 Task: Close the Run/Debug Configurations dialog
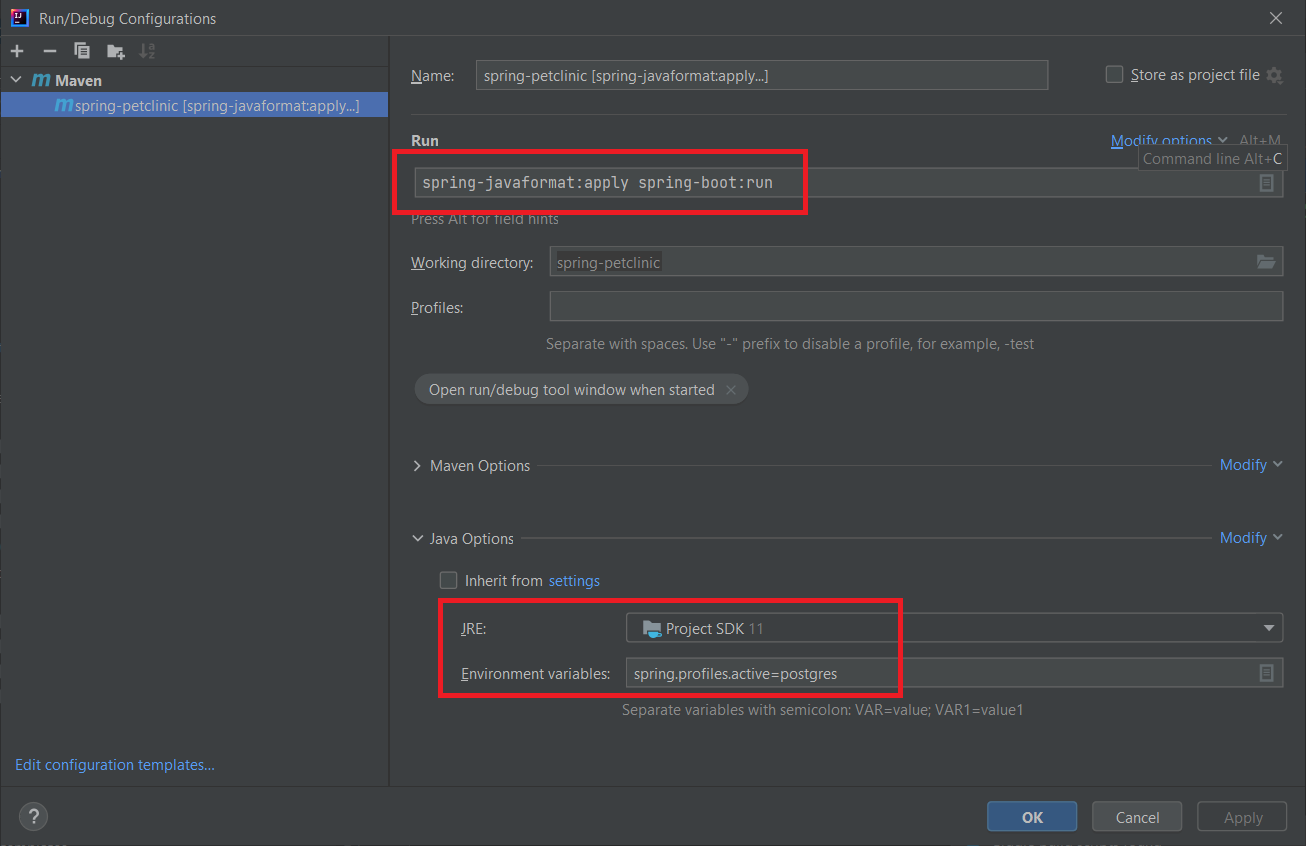click(1276, 18)
